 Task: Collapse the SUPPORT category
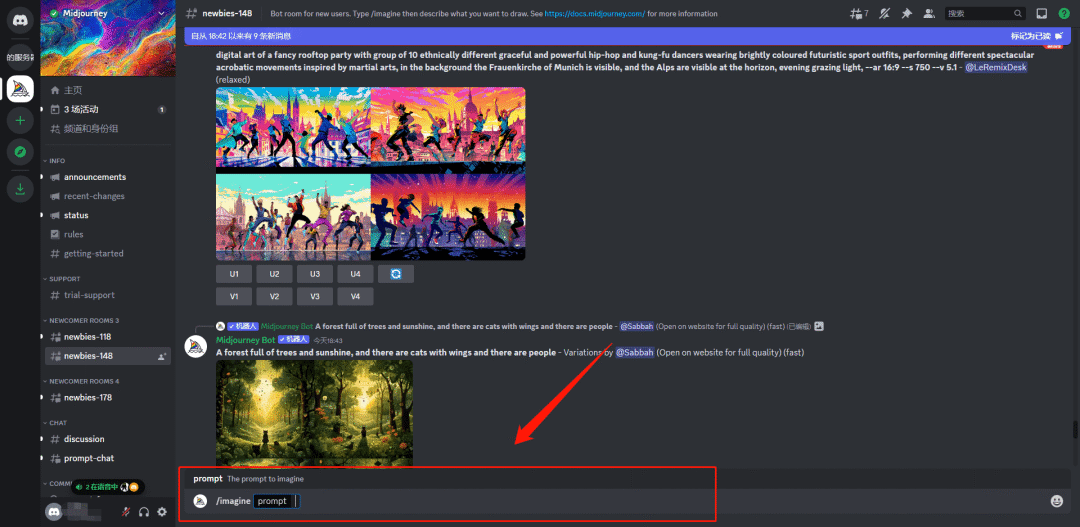(x=64, y=279)
